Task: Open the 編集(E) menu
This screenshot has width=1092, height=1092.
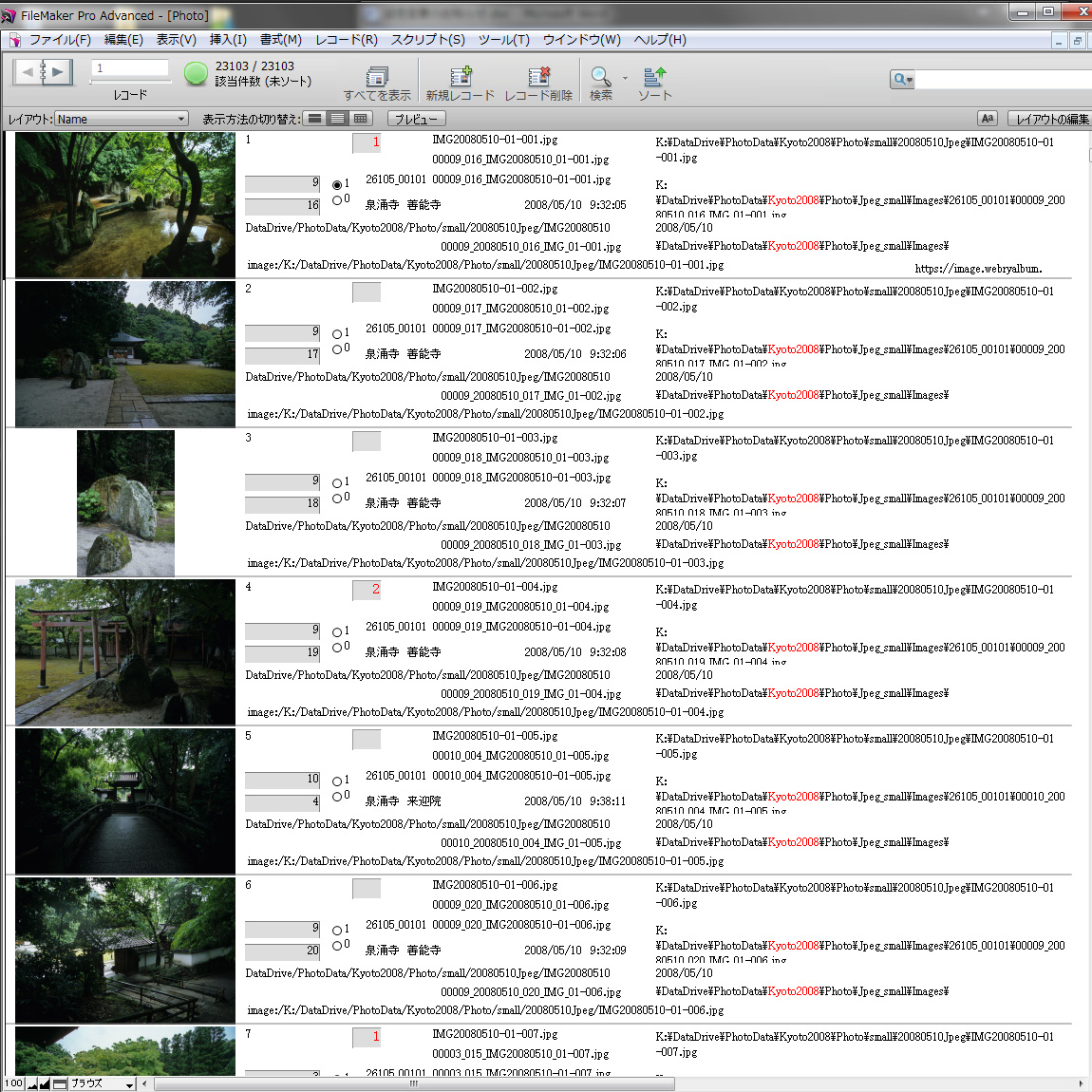Action: (x=123, y=40)
